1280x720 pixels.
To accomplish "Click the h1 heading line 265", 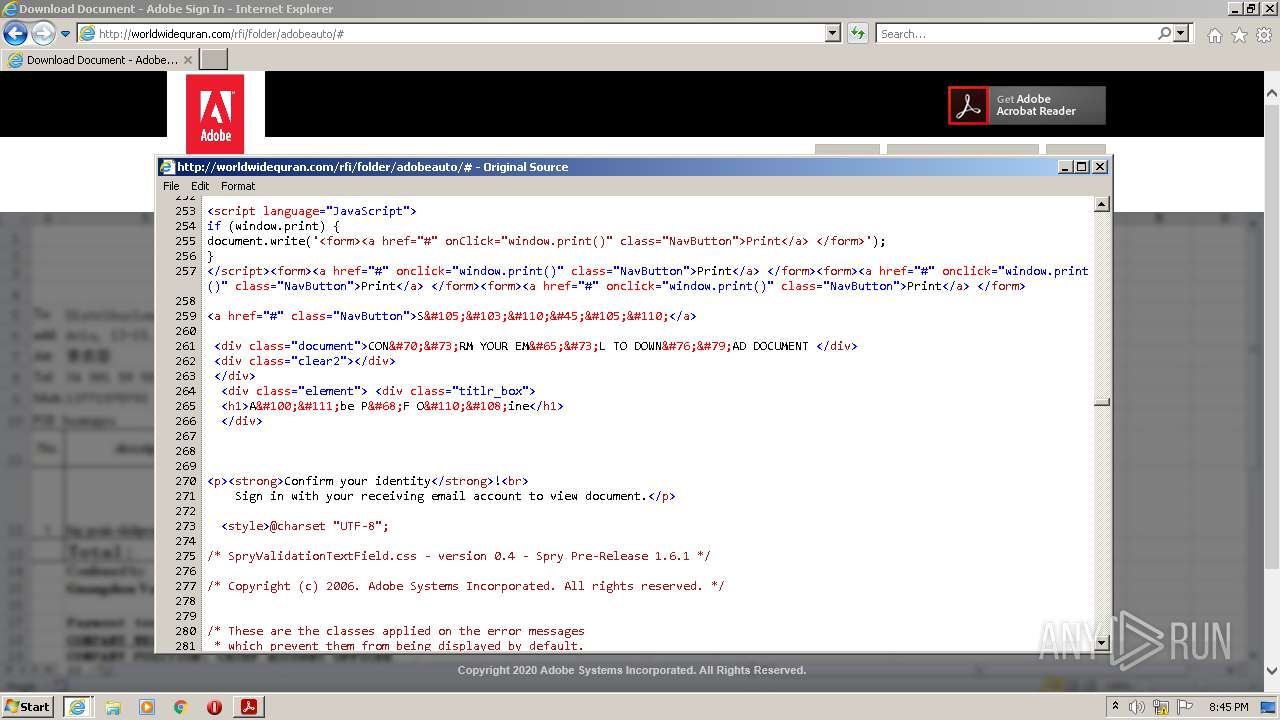I will pos(392,406).
